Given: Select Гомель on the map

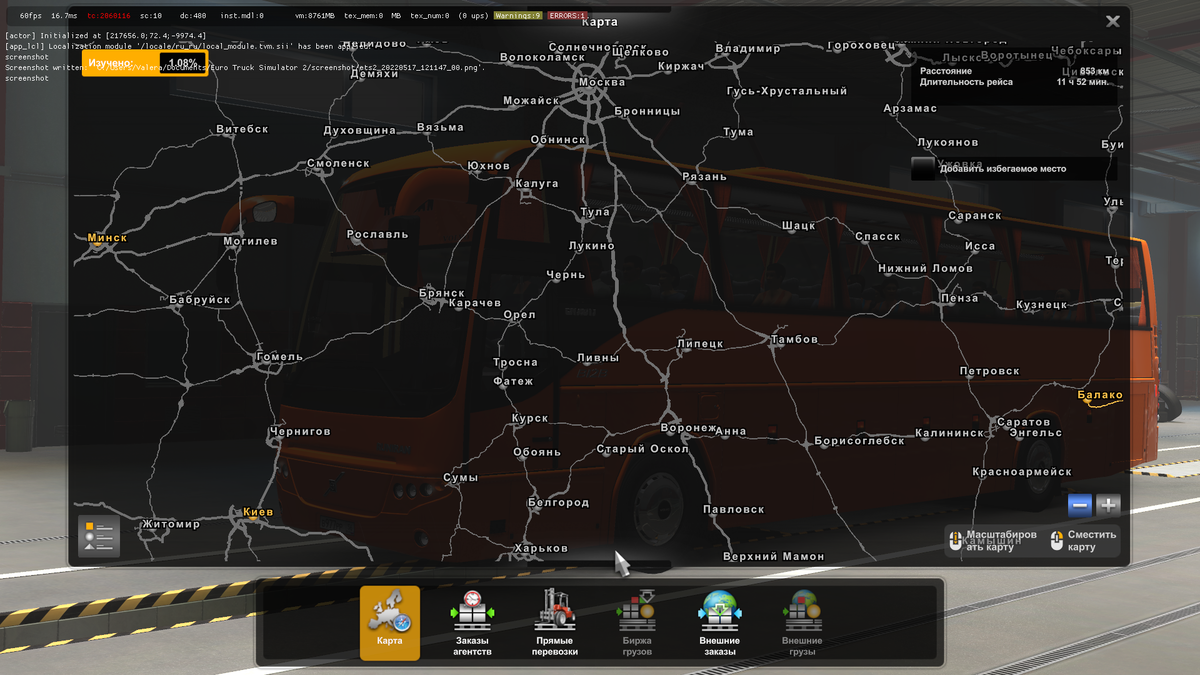Looking at the screenshot, I should 279,356.
